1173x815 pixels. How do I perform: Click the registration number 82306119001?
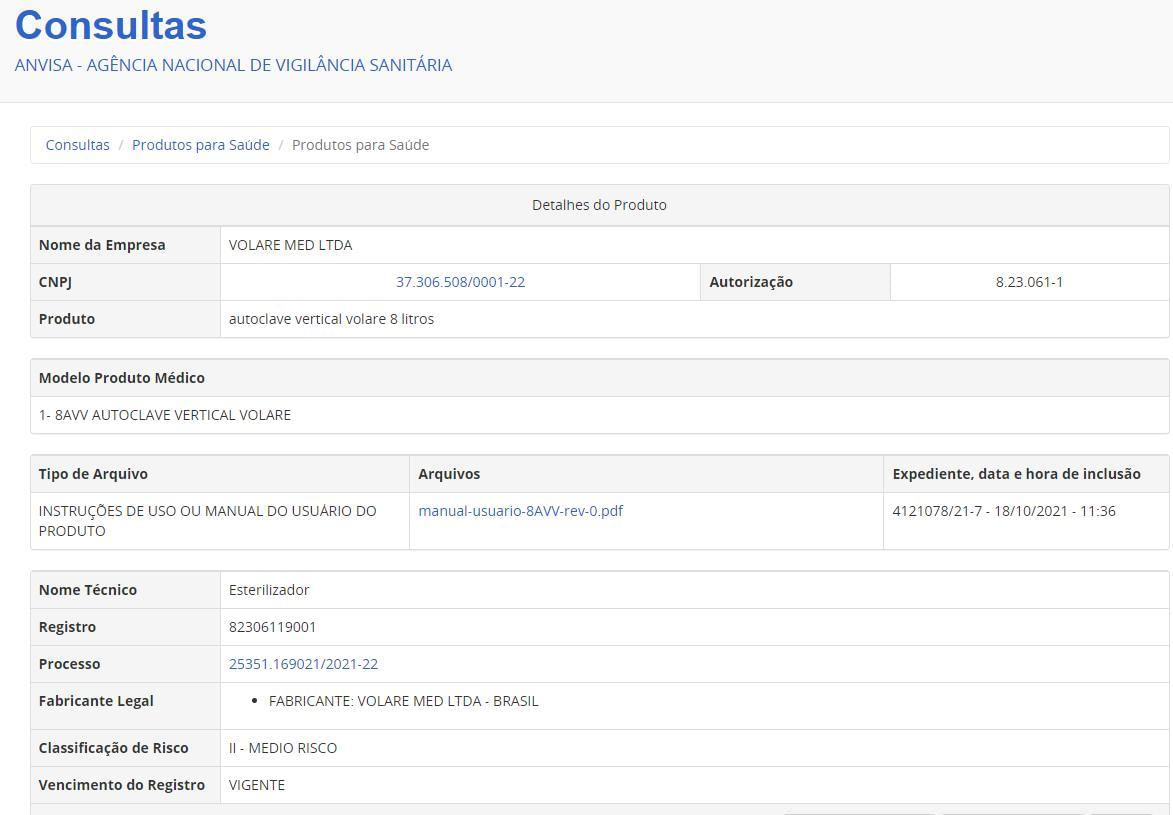272,627
